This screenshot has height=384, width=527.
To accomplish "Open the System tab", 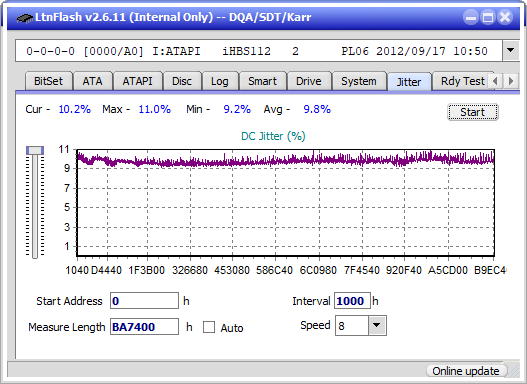I will click(x=359, y=81).
